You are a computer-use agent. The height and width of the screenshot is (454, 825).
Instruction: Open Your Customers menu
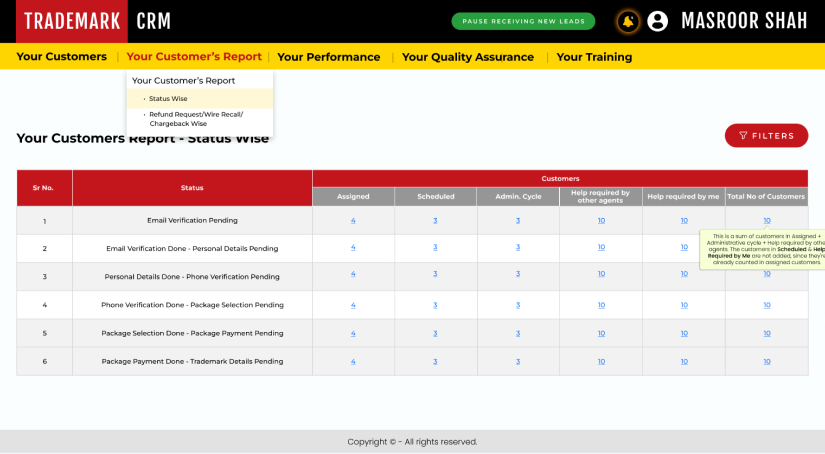pos(61,57)
